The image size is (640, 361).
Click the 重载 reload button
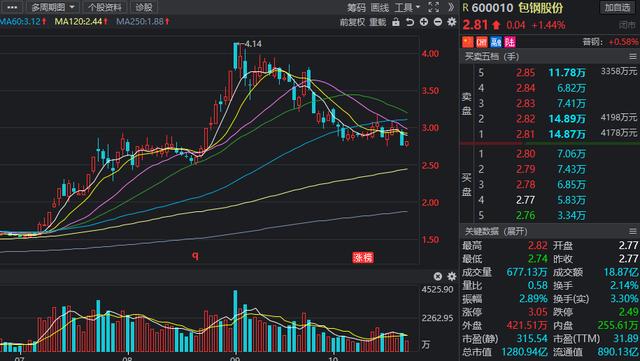(x=378, y=22)
